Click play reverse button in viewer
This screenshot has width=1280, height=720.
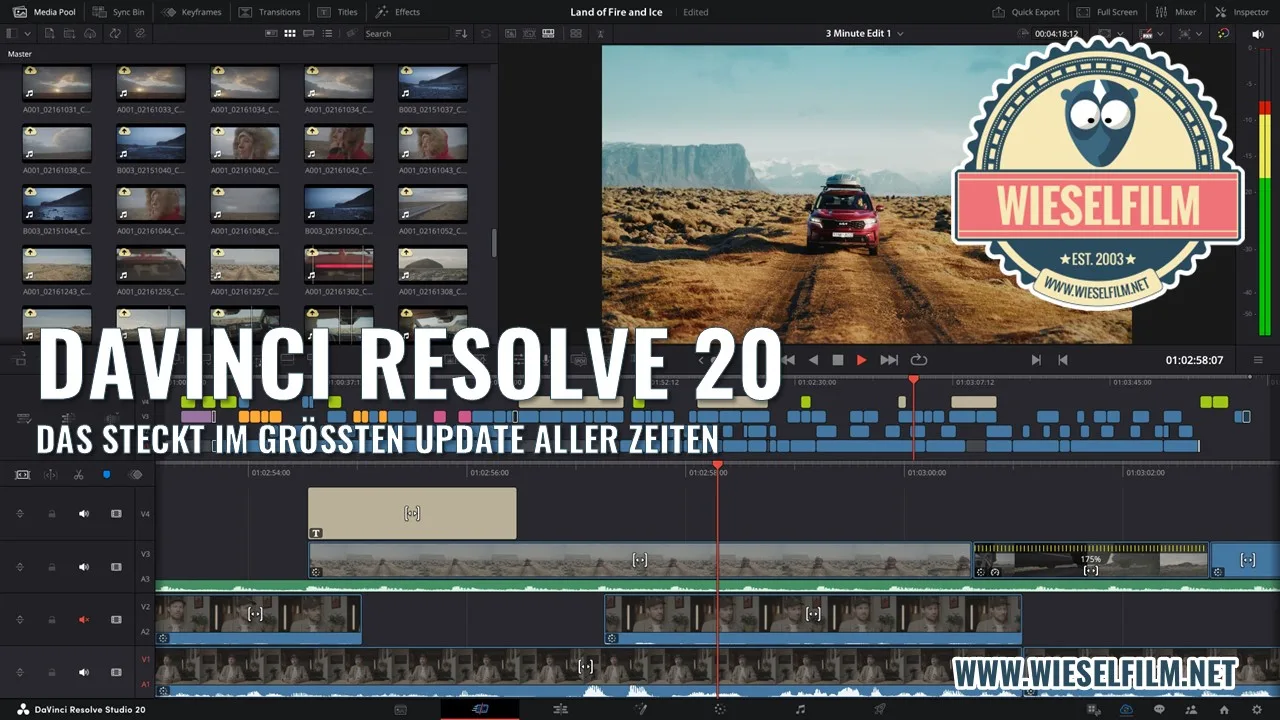pyautogui.click(x=813, y=360)
